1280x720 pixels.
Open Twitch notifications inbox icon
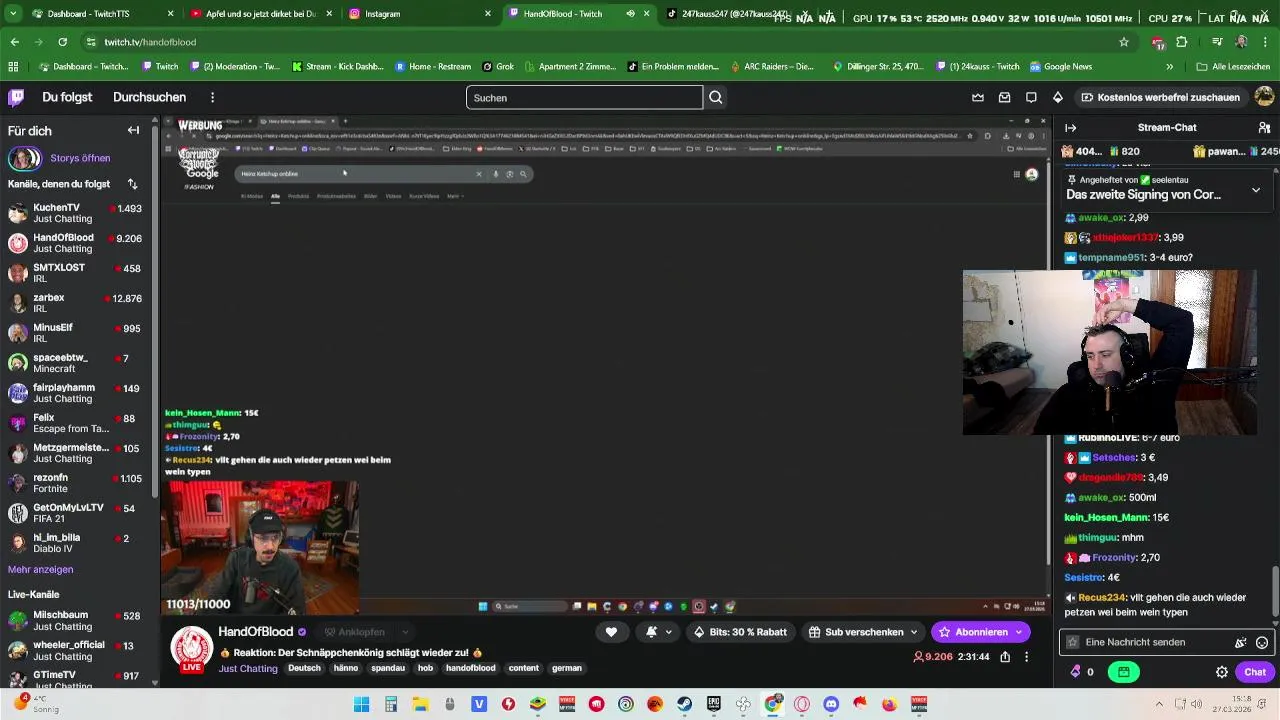[1004, 97]
